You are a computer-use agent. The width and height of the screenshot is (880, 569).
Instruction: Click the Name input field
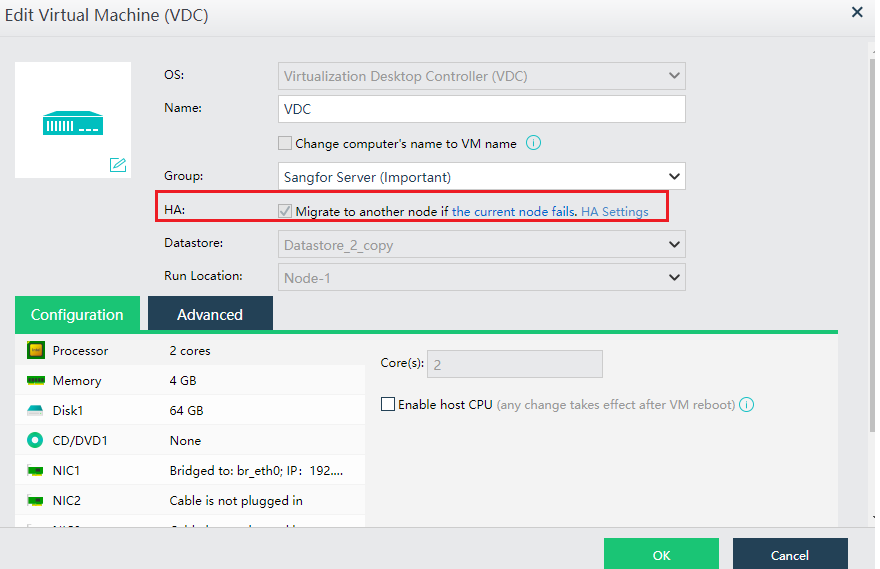pos(482,109)
